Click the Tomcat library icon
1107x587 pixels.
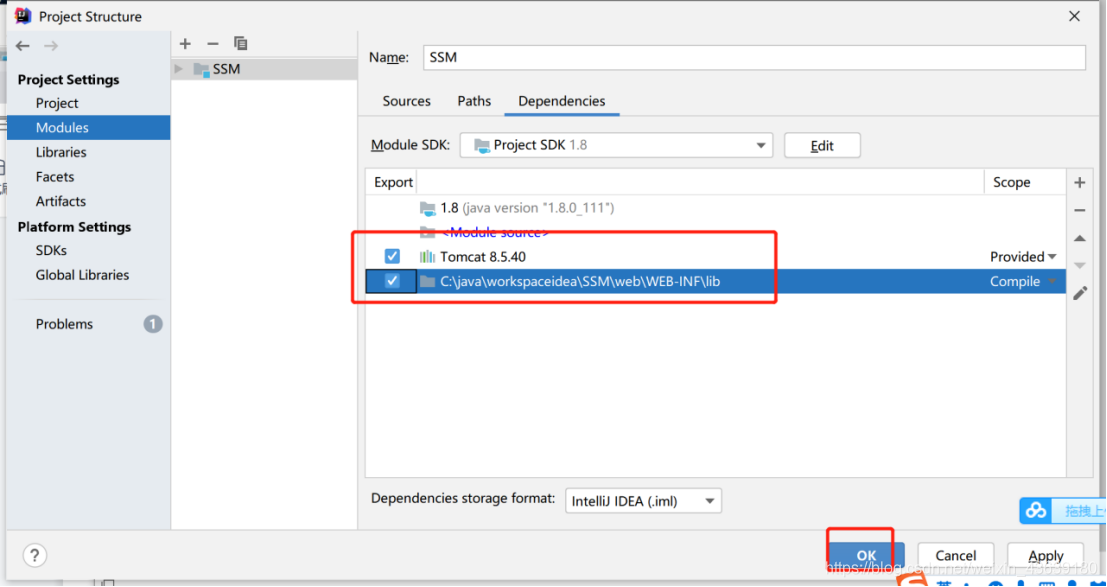coord(427,256)
